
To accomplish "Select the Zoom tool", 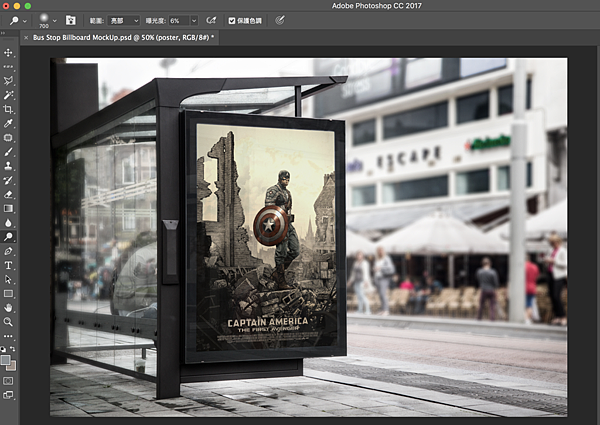I will 8,322.
